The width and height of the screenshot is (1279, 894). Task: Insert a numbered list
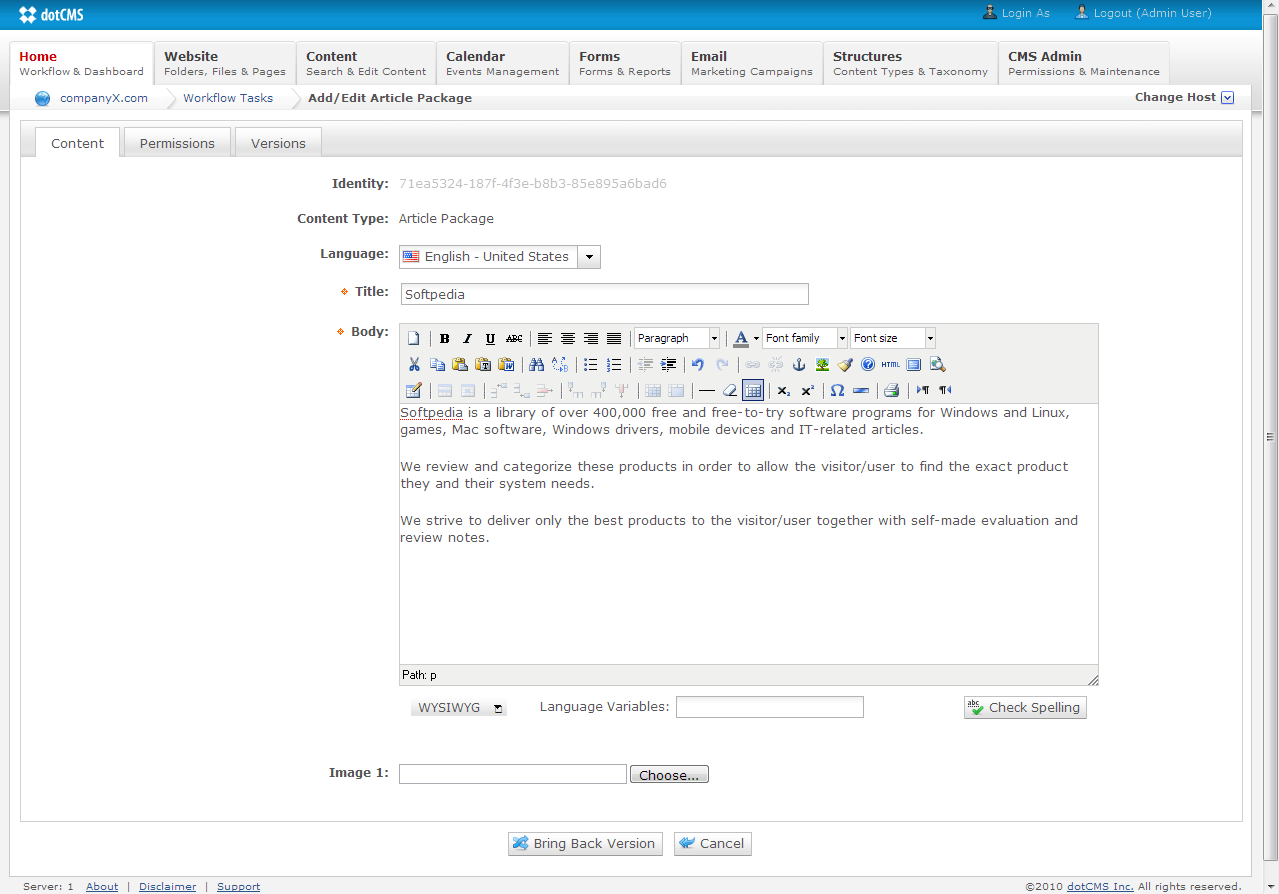point(614,364)
